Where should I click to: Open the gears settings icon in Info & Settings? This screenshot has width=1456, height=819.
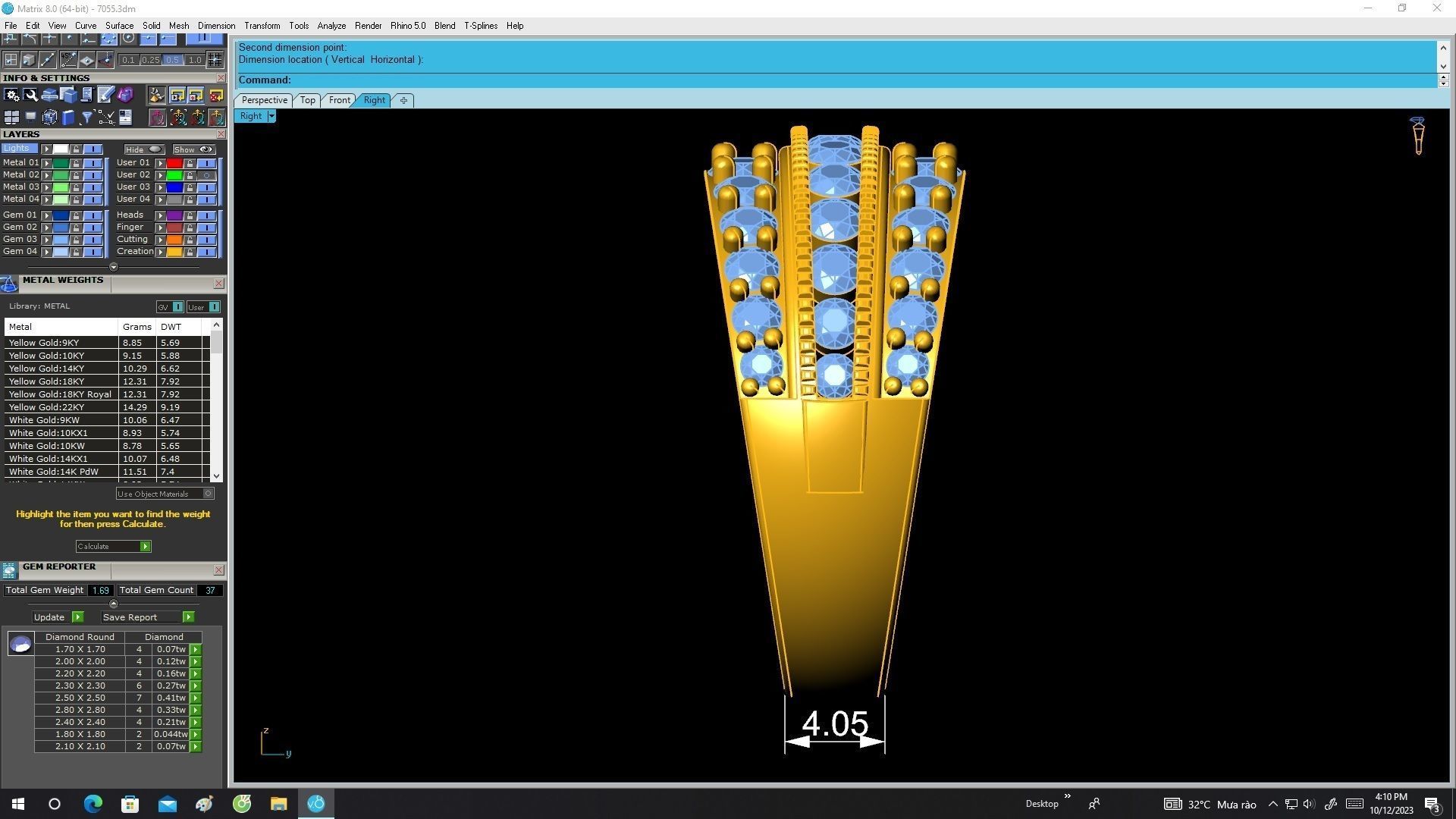(x=11, y=95)
